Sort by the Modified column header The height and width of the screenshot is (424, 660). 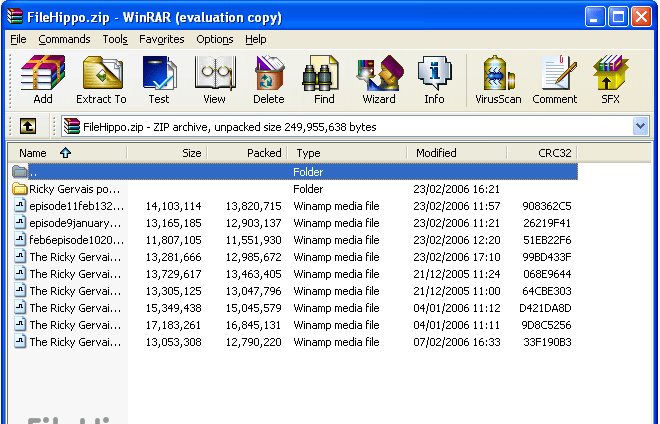457,153
